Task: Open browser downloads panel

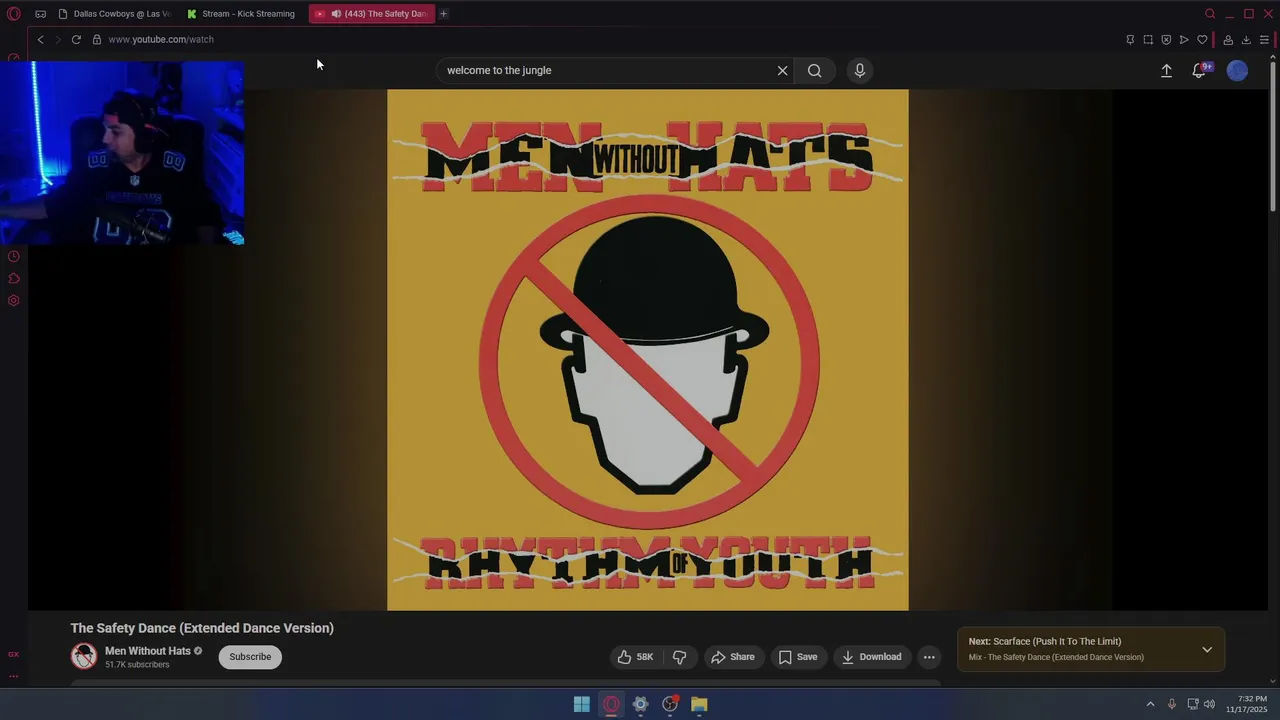Action: 1246,40
